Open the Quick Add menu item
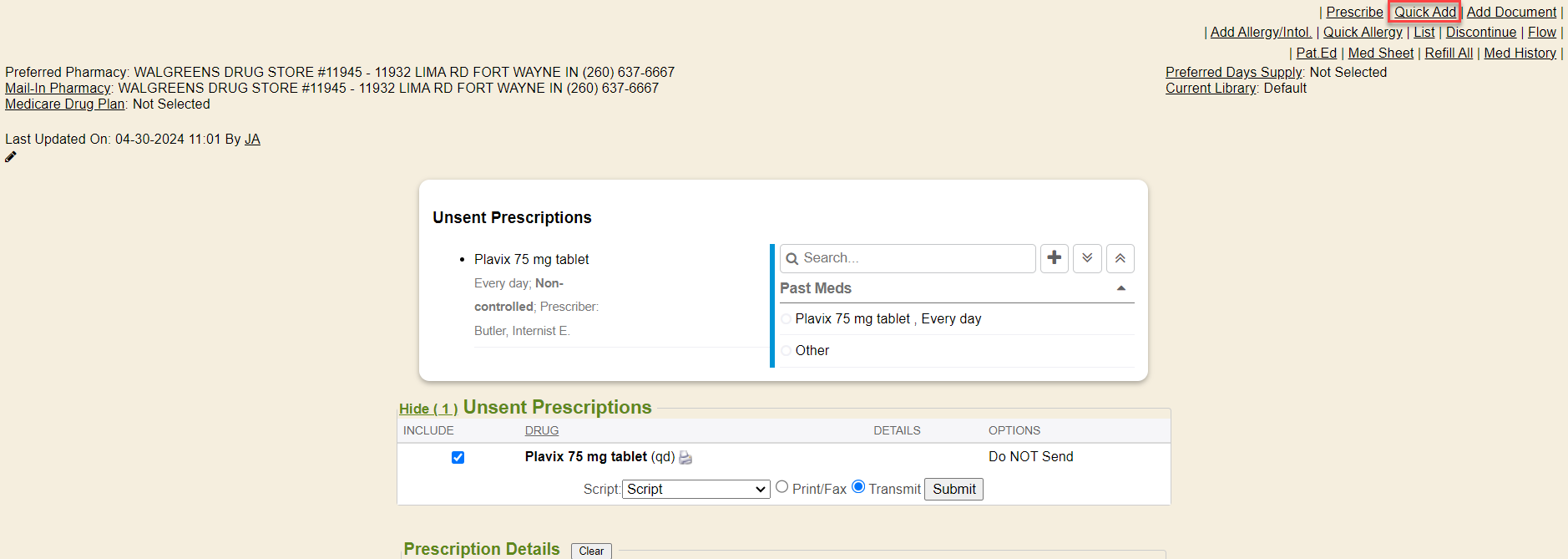 point(1424,12)
